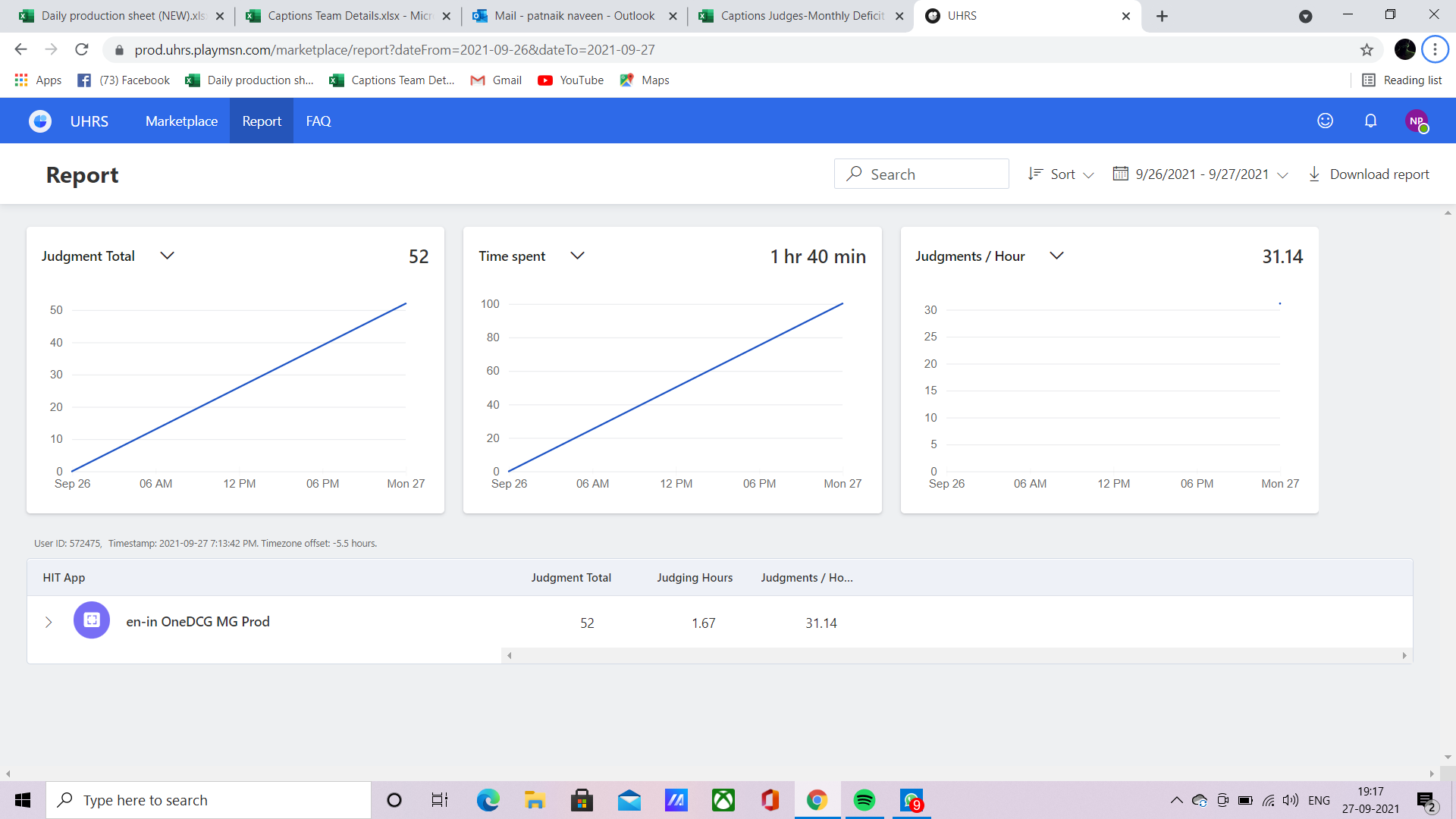
Task: Expand the en-in OneDCG MG Prod row
Action: [x=49, y=623]
